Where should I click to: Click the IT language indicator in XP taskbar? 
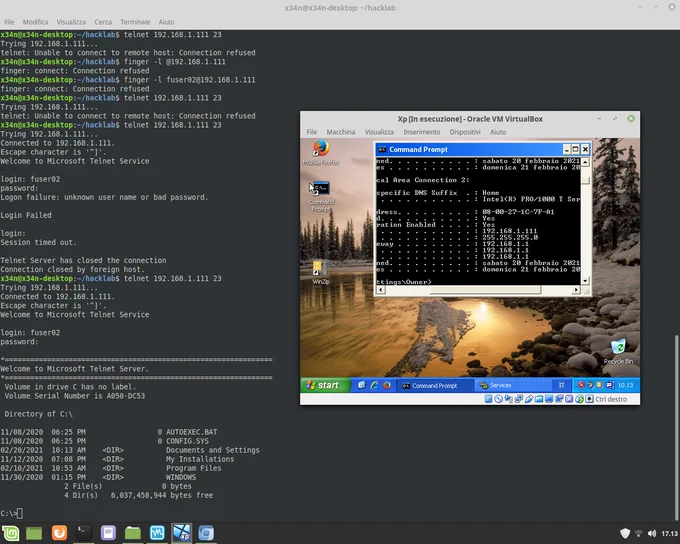coord(562,385)
